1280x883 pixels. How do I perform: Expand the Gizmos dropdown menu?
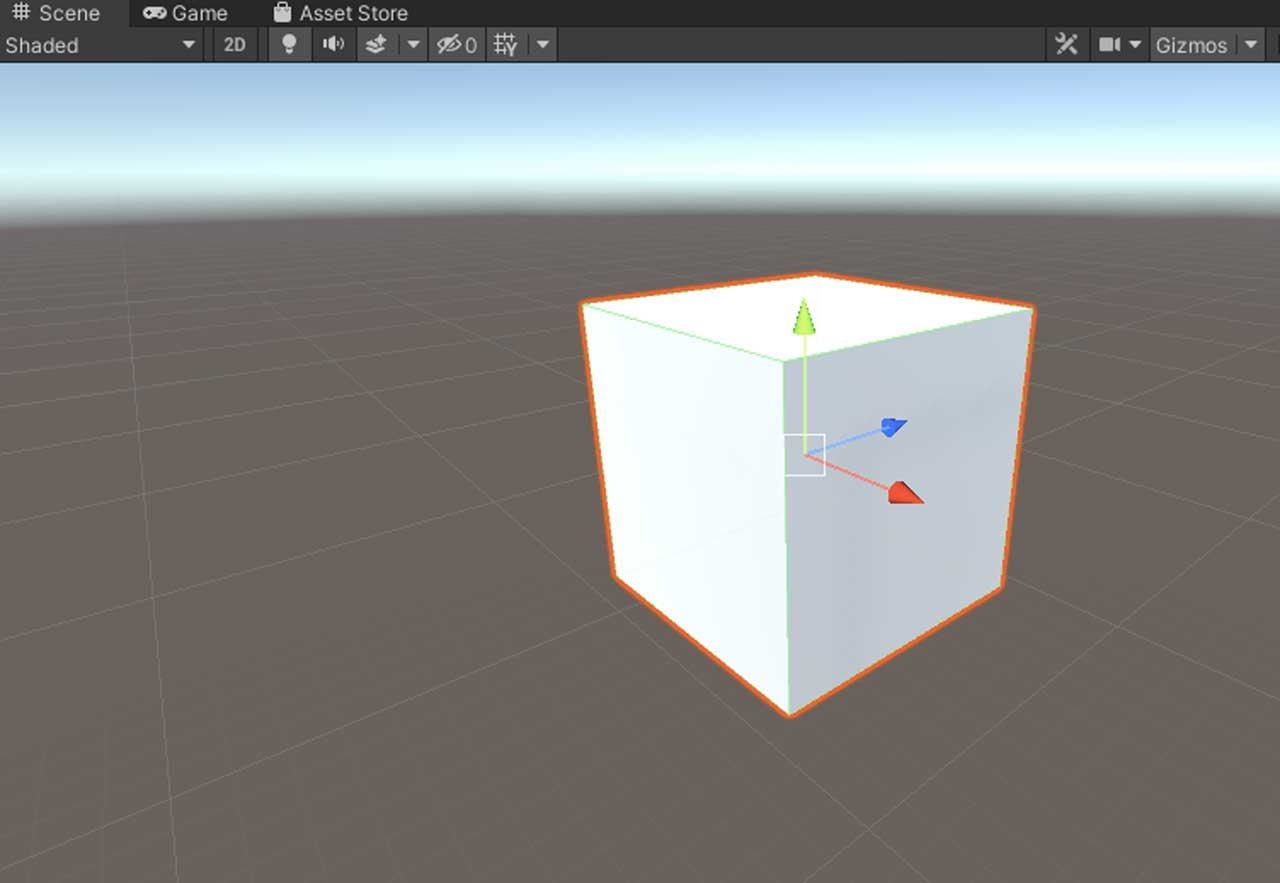click(1251, 44)
